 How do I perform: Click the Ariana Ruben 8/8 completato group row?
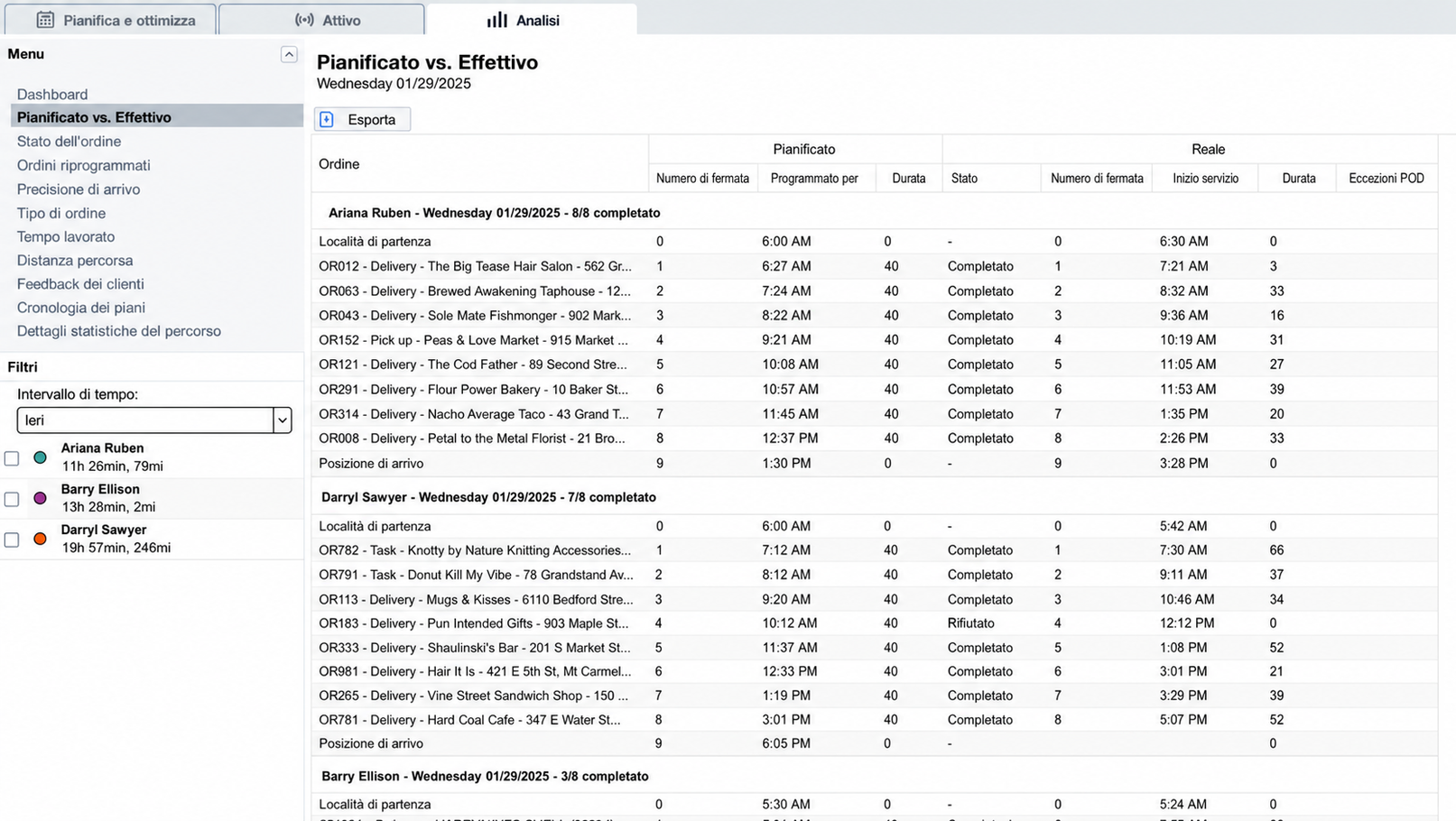tap(875, 213)
